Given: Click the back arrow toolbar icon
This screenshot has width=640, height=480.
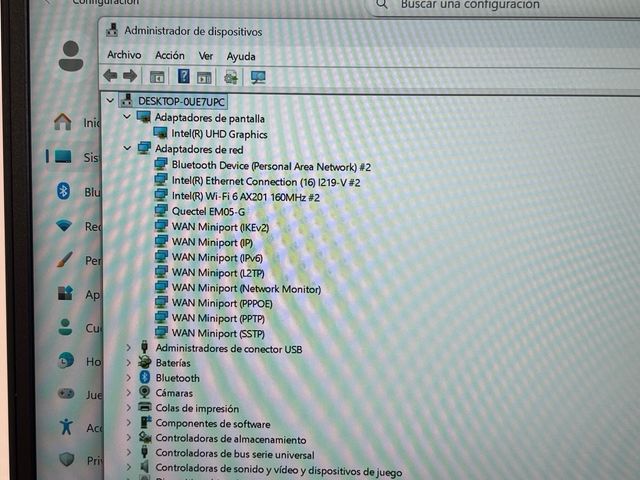Looking at the screenshot, I should [110, 76].
